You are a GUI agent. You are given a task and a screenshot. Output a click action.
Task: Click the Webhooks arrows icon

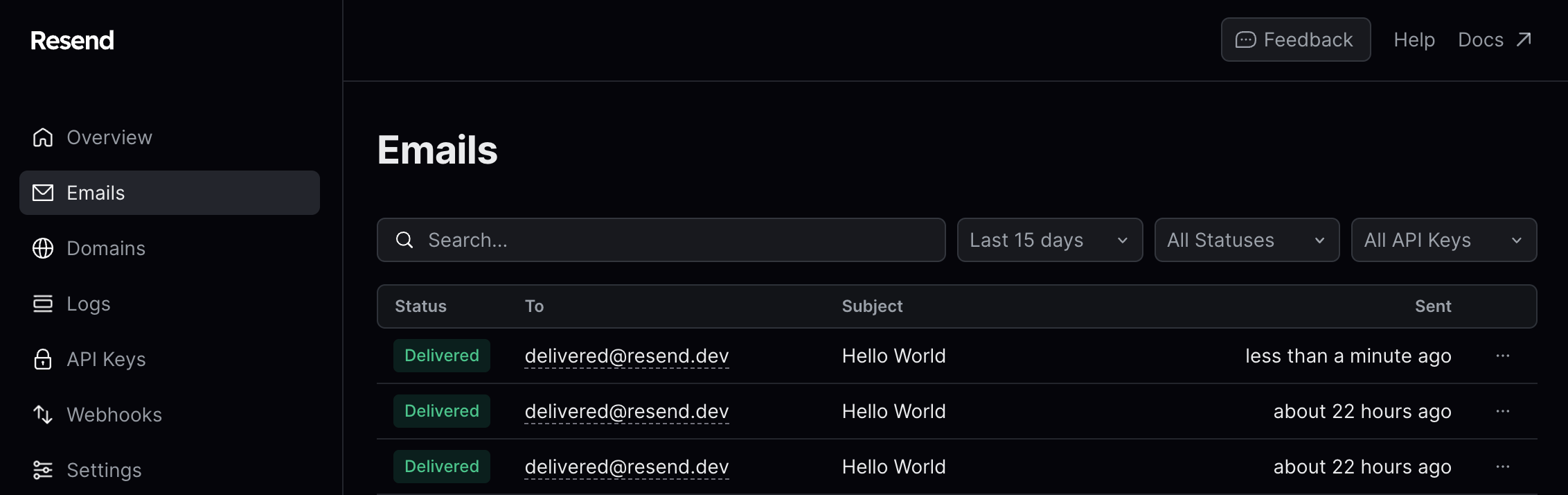tap(43, 415)
